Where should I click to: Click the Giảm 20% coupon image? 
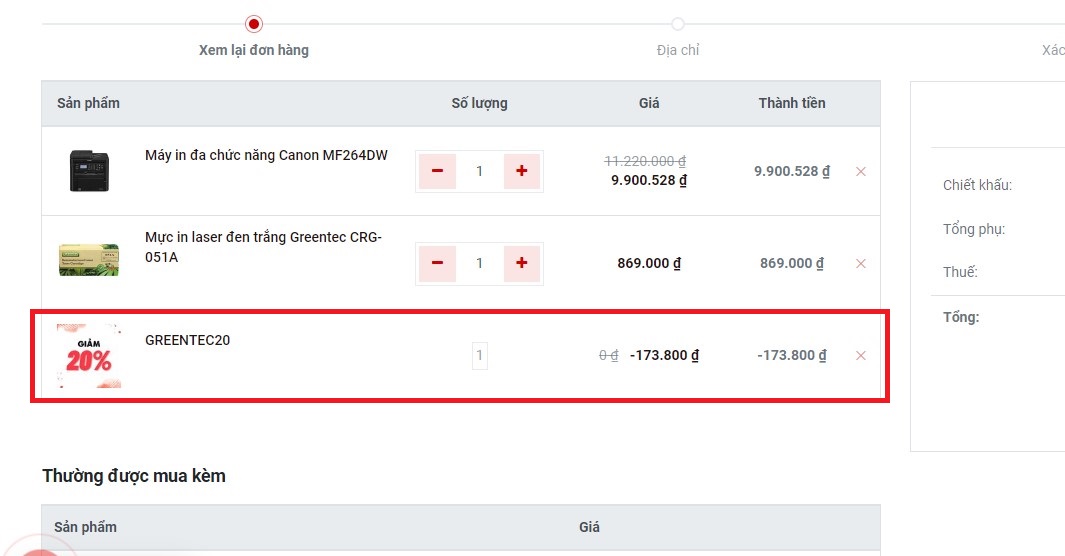tap(89, 356)
